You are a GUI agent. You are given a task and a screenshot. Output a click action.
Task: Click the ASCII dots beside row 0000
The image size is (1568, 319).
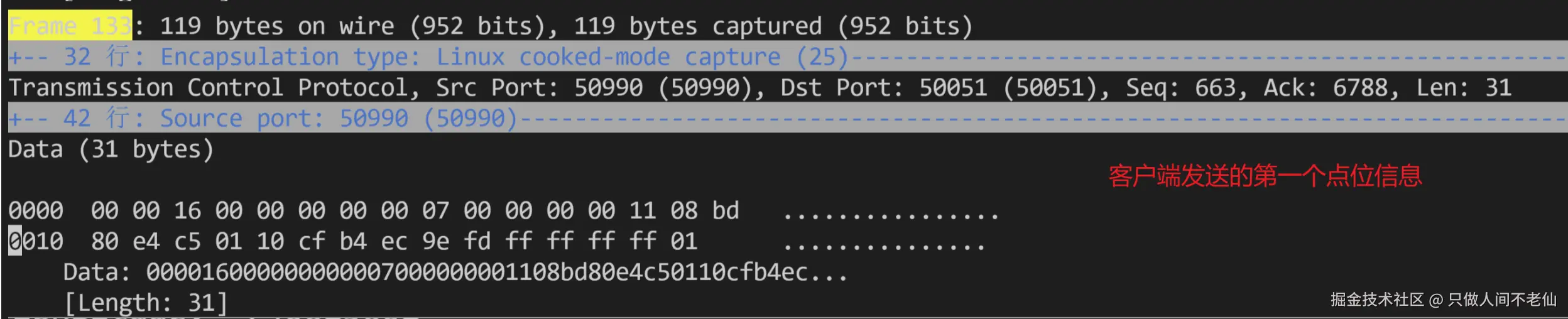click(x=890, y=215)
